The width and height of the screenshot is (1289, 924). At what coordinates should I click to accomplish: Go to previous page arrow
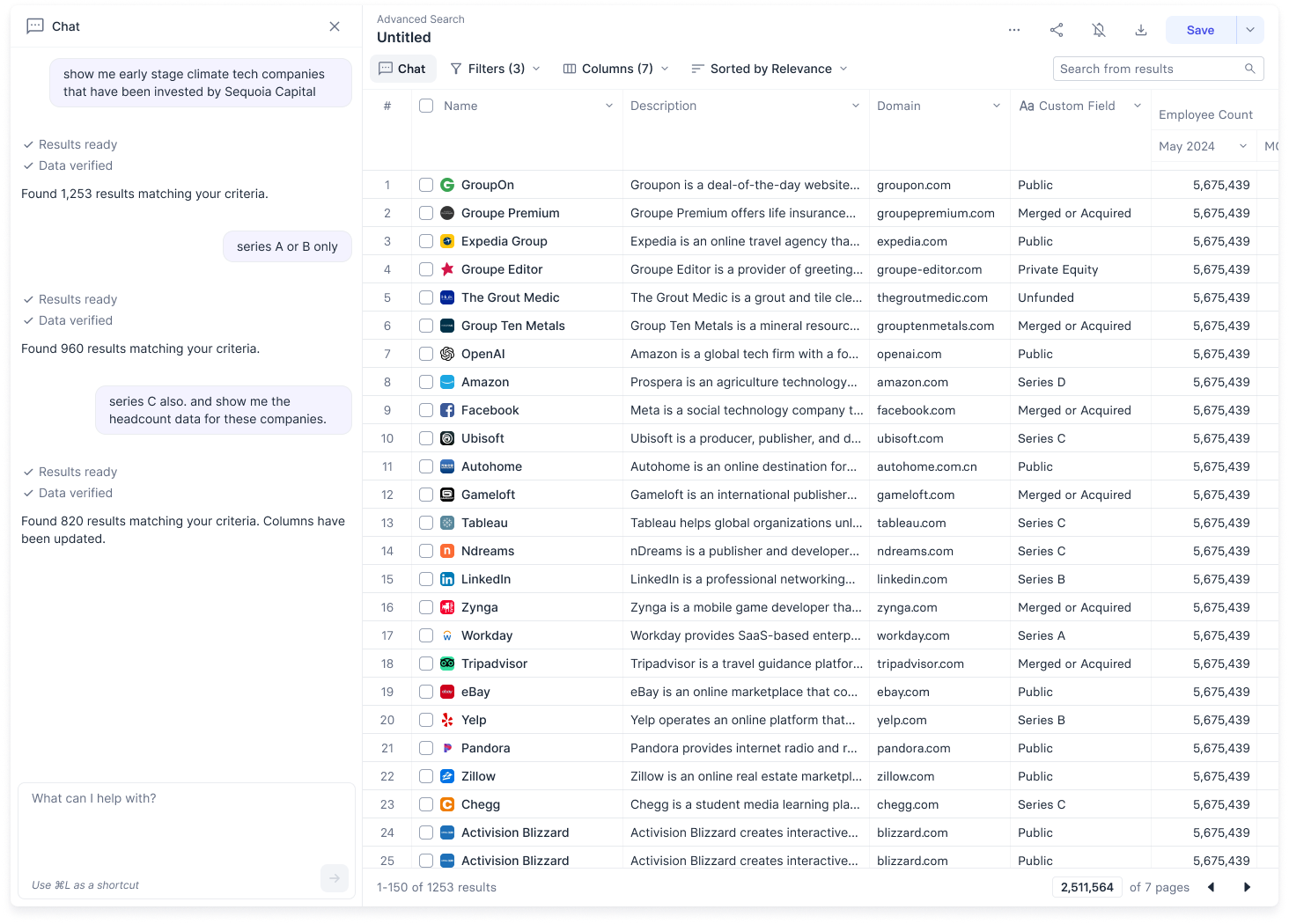1212,887
